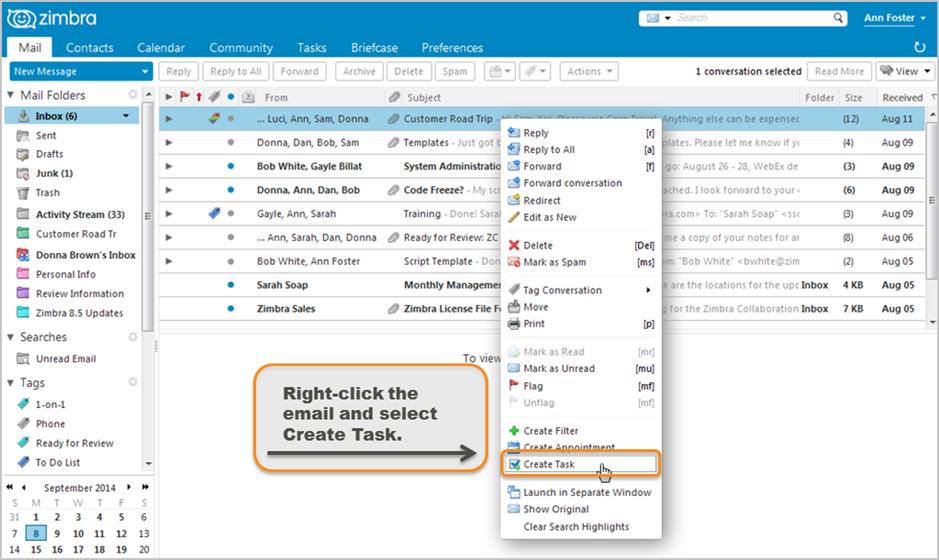The height and width of the screenshot is (560, 939).
Task: Choose Forward conversation from context menu
Action: click(x=573, y=183)
